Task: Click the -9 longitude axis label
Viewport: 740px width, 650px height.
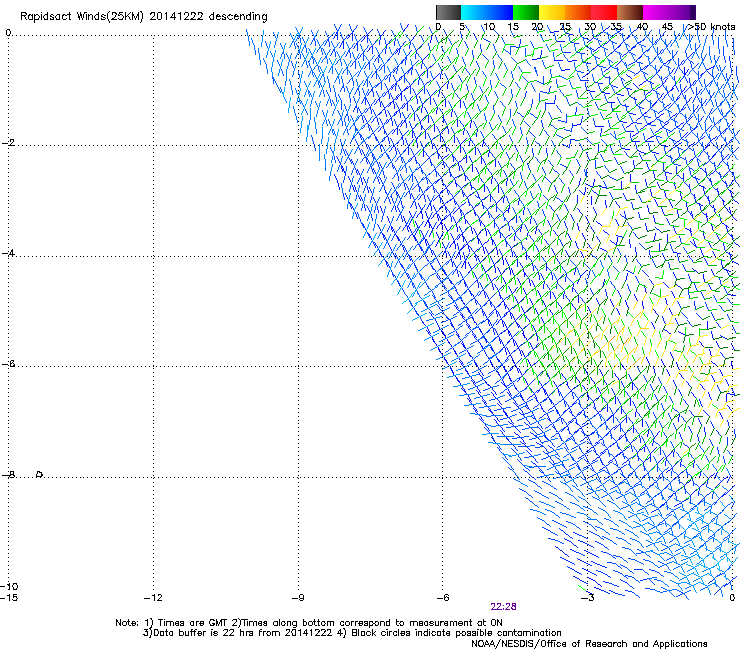Action: 298,598
